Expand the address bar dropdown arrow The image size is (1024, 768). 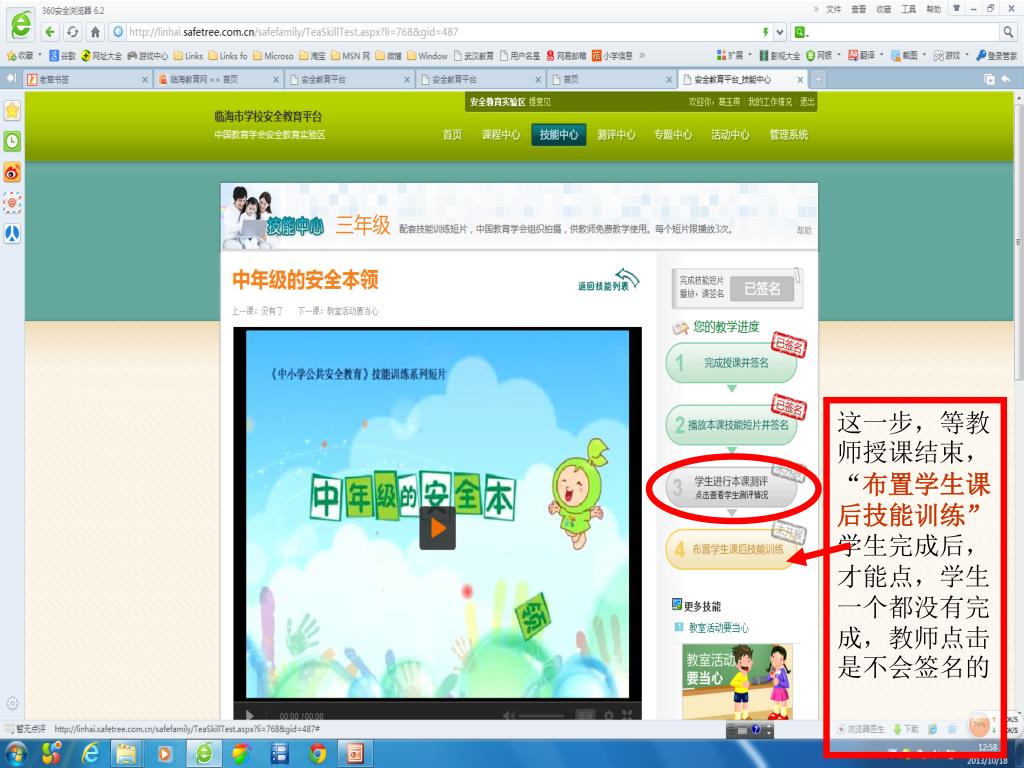coord(780,32)
